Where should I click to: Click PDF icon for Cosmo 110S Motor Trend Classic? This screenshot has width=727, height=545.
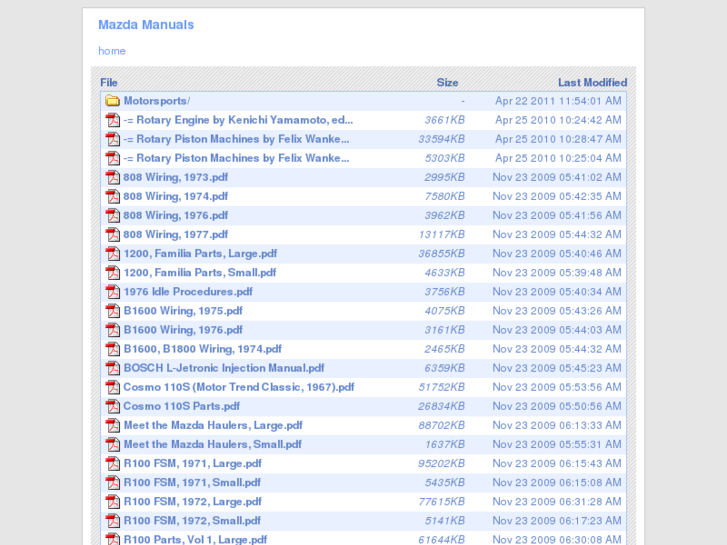[112, 387]
